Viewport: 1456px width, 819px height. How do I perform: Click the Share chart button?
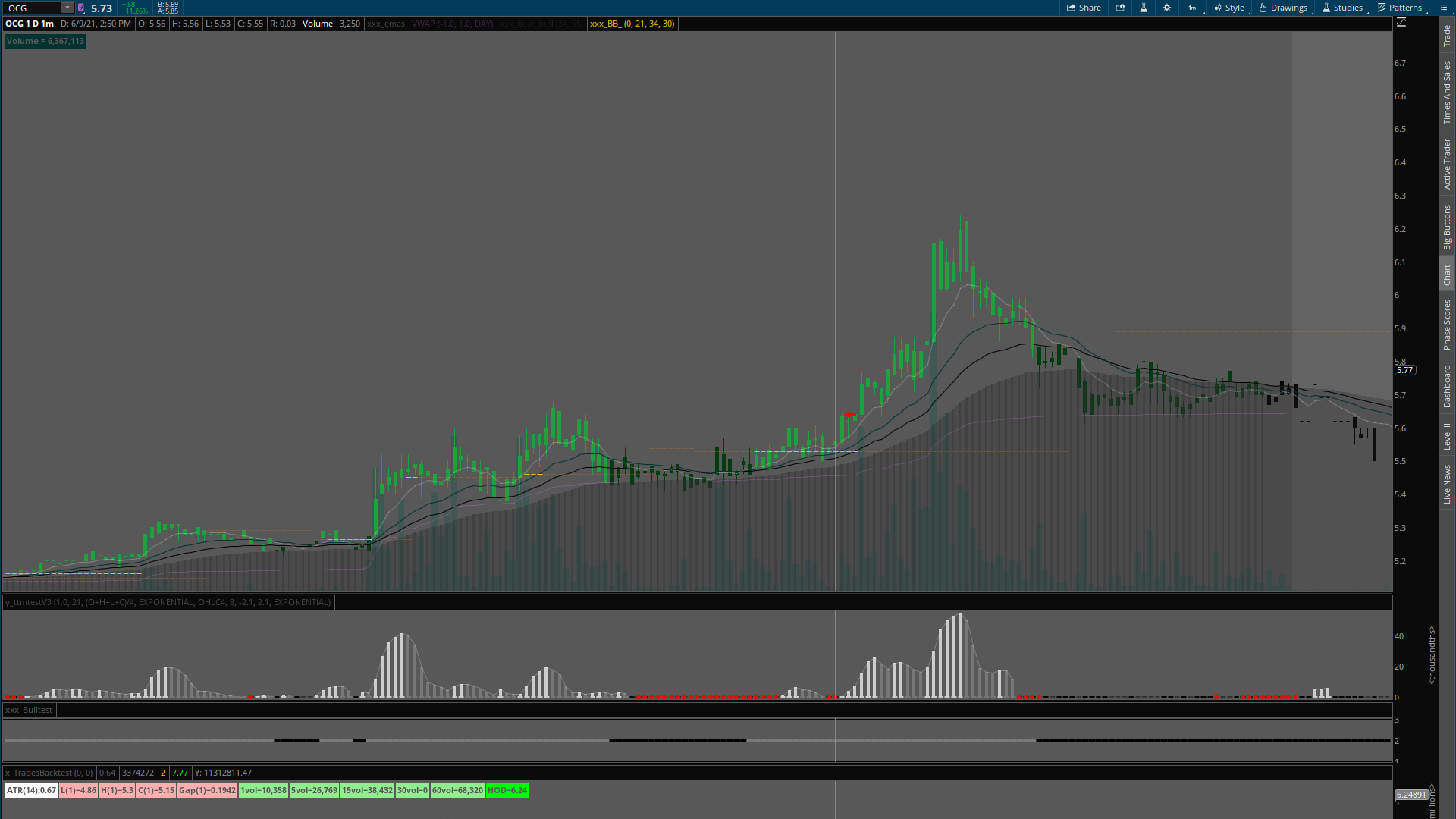pos(1084,8)
